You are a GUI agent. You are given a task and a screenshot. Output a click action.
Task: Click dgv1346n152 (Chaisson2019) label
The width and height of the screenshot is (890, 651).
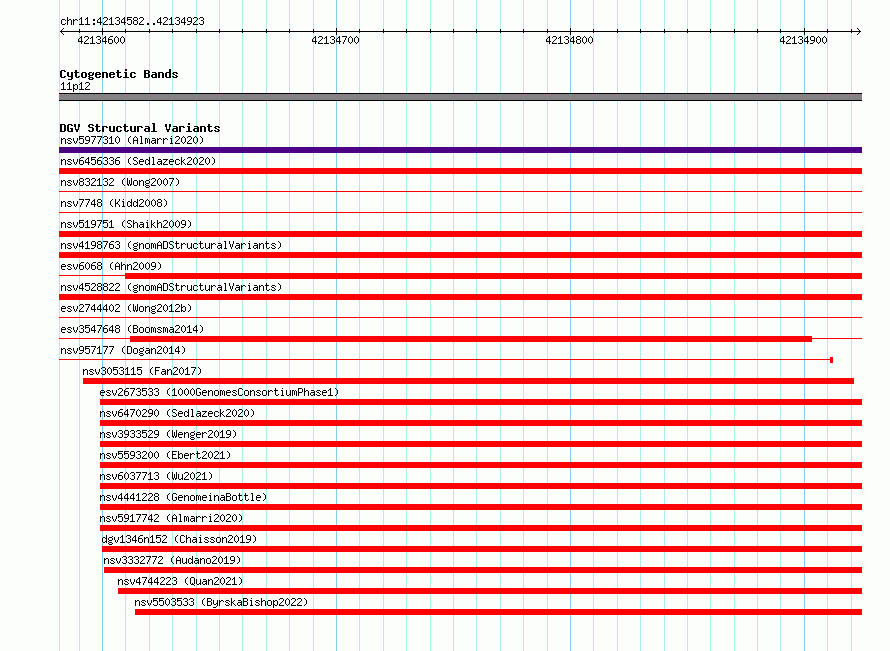[179, 539]
